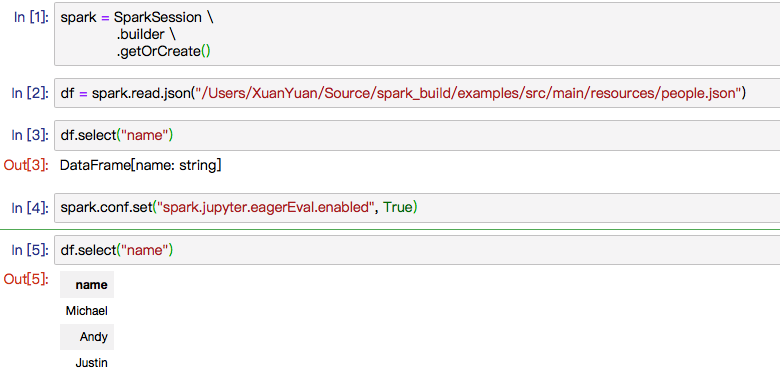
Task: Click the True keyword in cell 4
Action: [x=398, y=207]
